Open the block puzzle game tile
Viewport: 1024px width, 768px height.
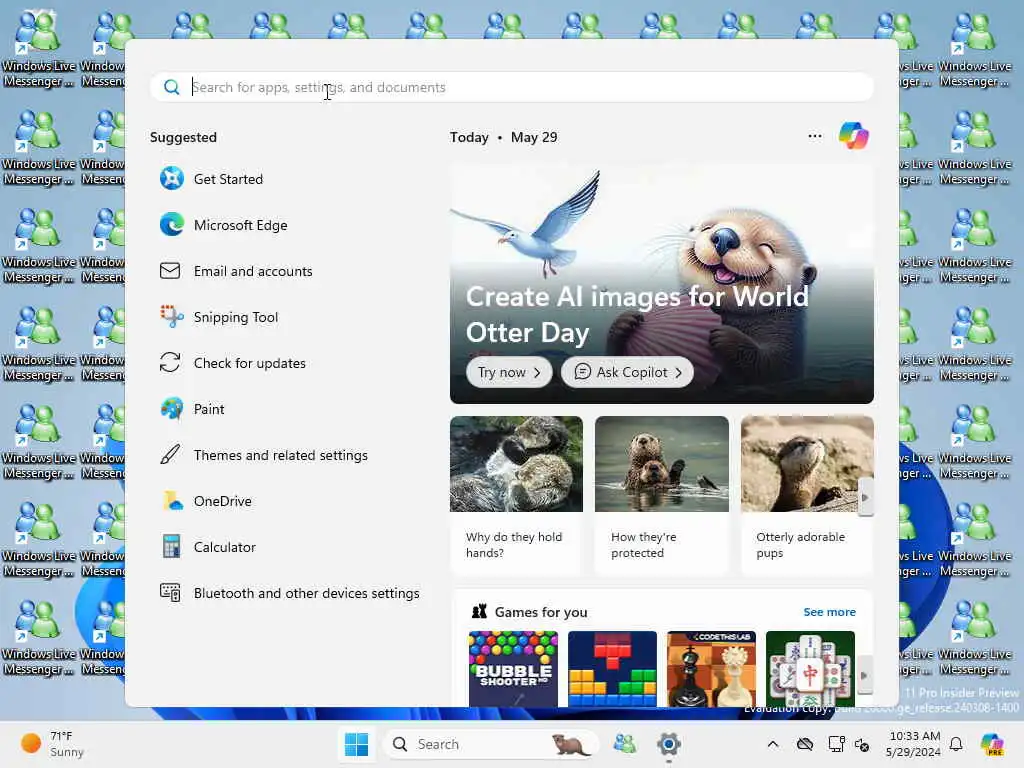[613, 669]
